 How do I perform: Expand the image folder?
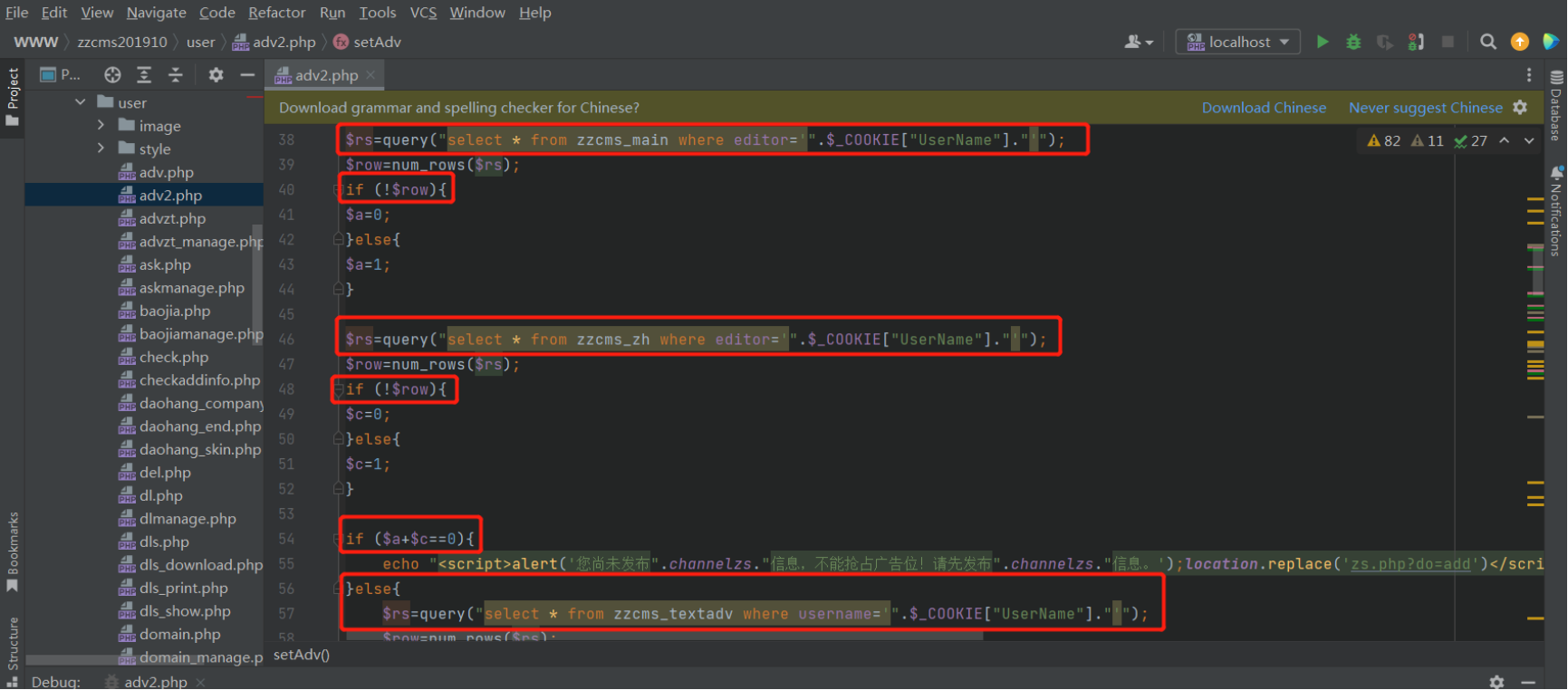pos(101,126)
